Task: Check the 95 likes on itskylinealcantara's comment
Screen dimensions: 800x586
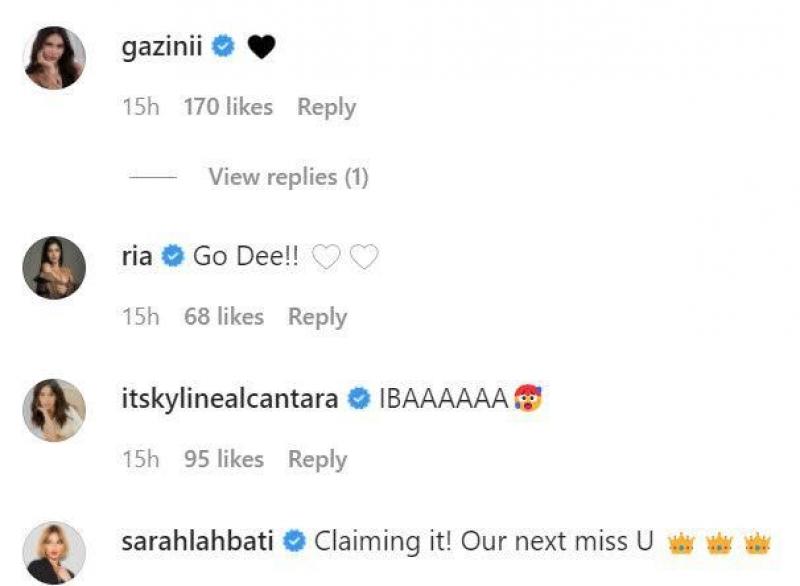Action: (x=223, y=459)
